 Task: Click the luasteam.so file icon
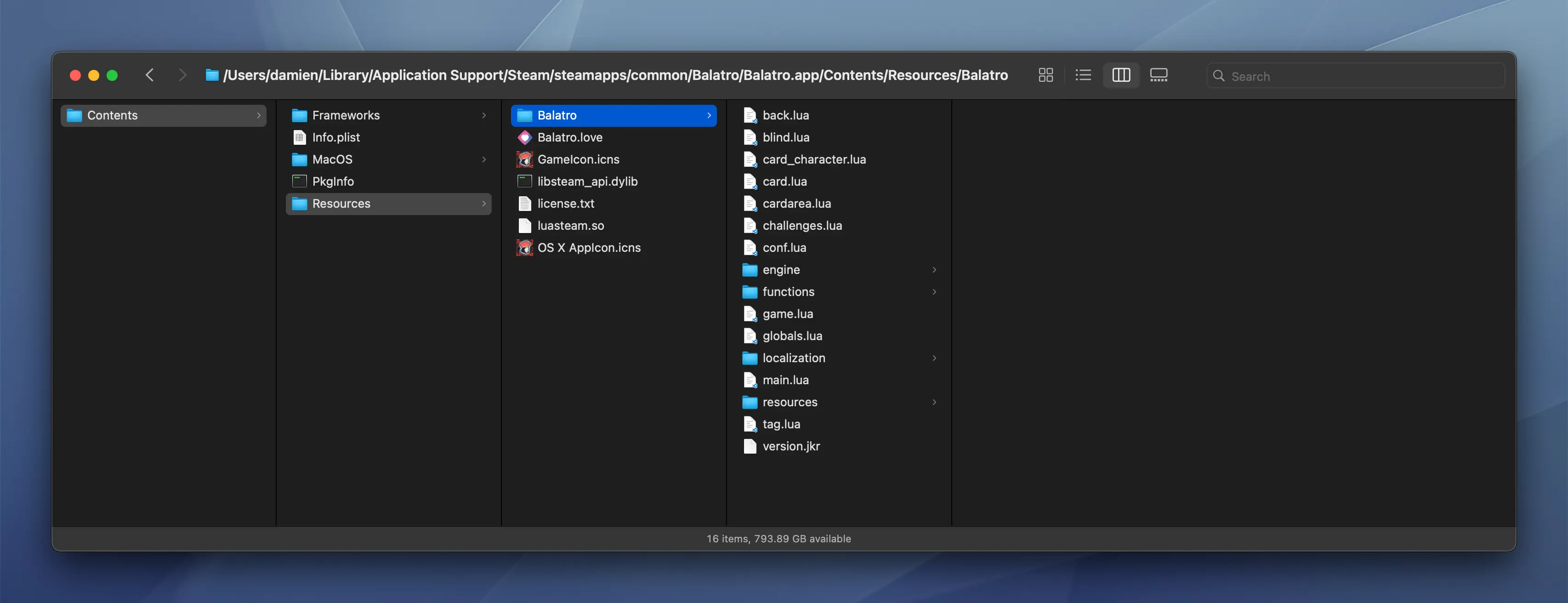point(524,226)
